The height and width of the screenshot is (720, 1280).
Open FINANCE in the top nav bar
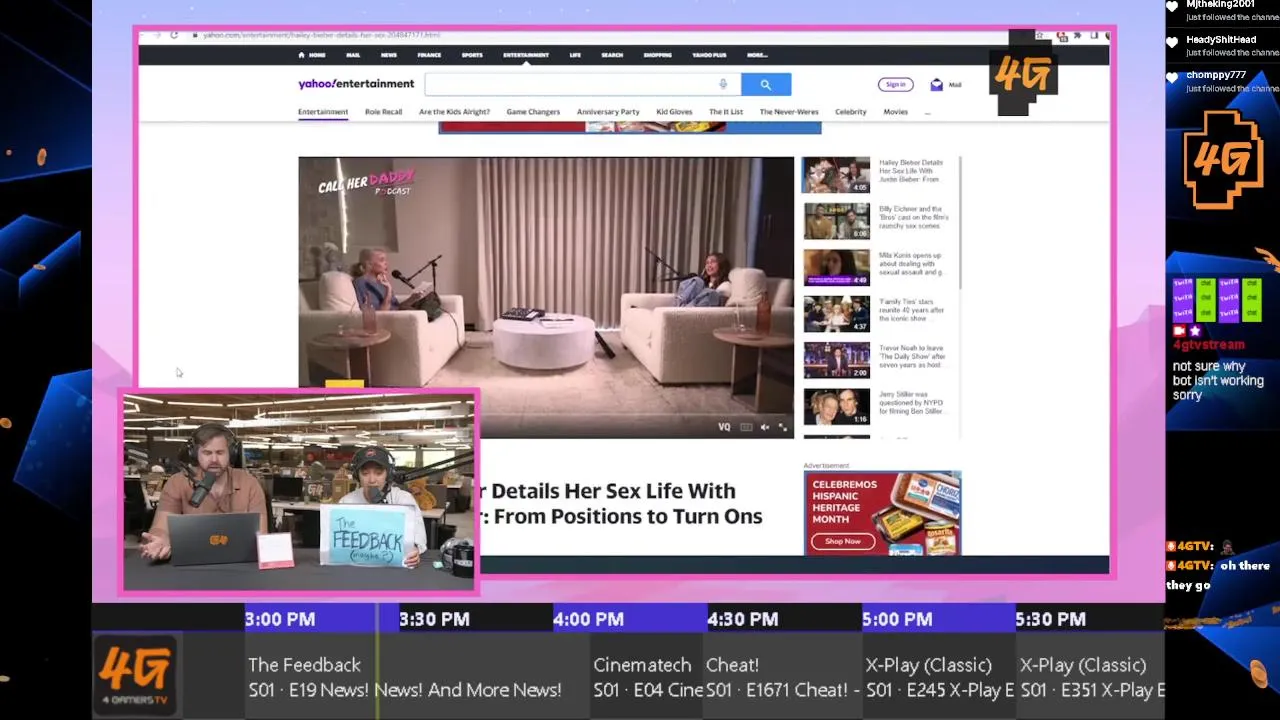point(429,55)
